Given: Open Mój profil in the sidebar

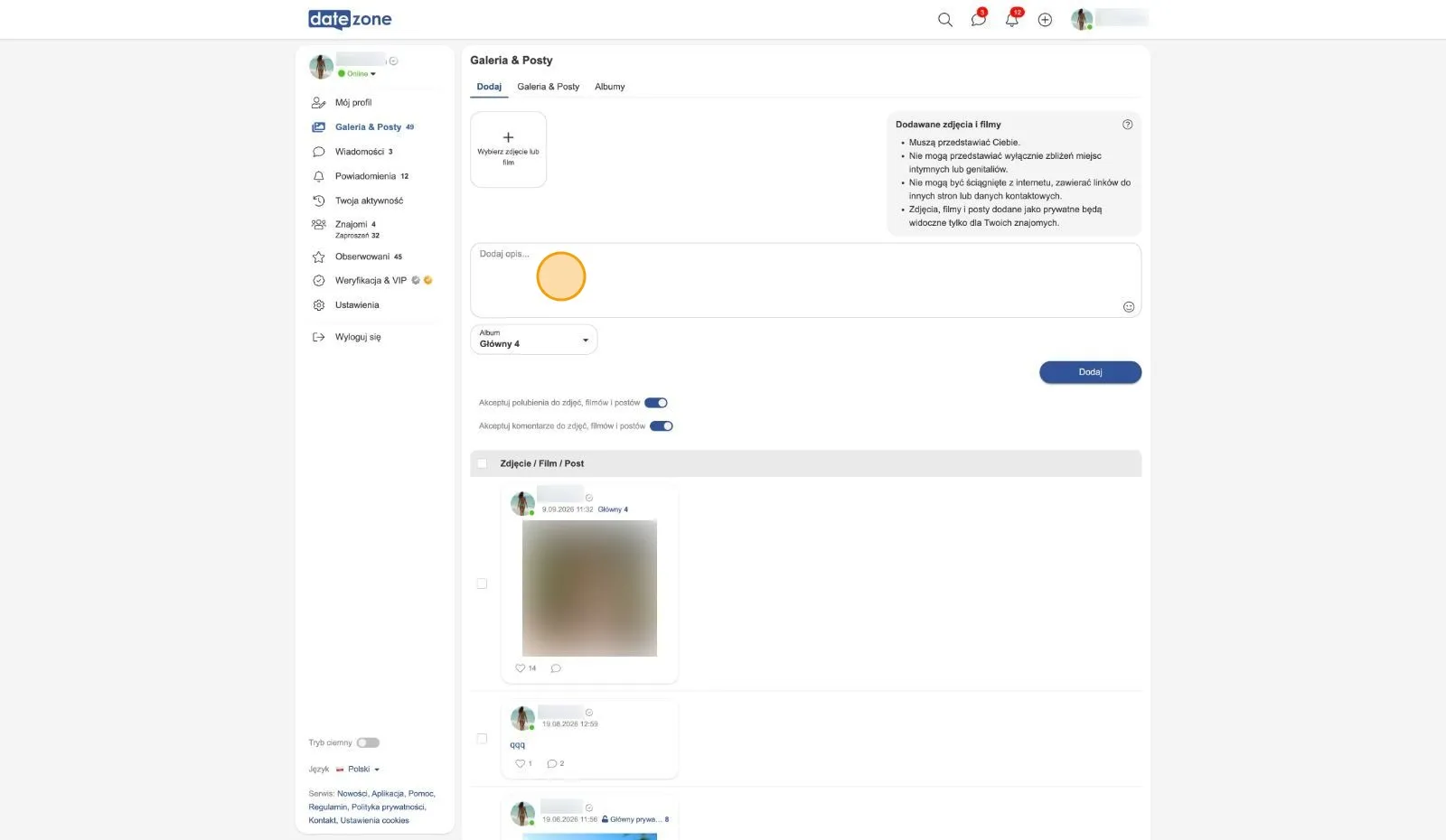Looking at the screenshot, I should 353,103.
